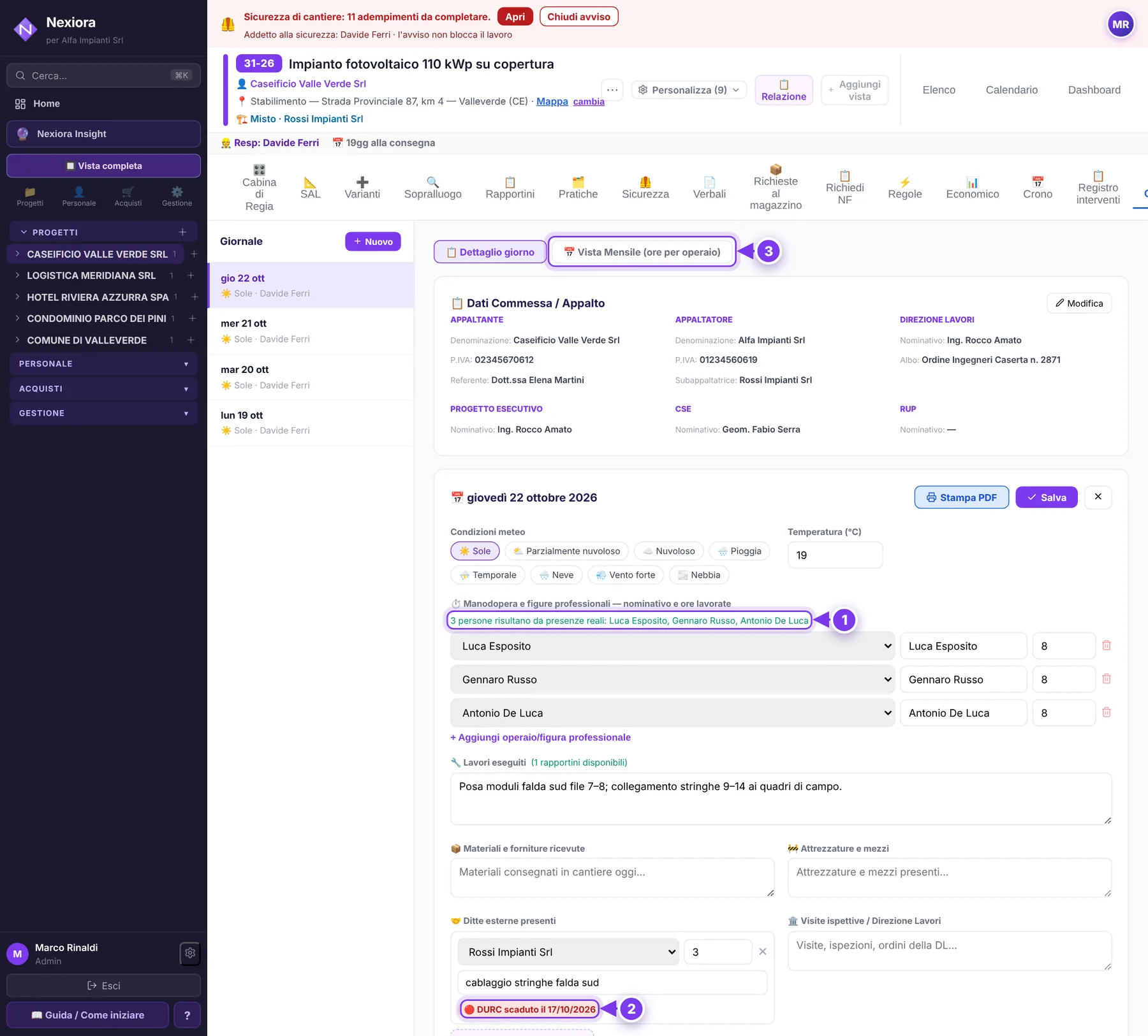Viewport: 1148px width, 1036px height.
Task: Create a new journal entry with Nuovo
Action: tap(373, 242)
